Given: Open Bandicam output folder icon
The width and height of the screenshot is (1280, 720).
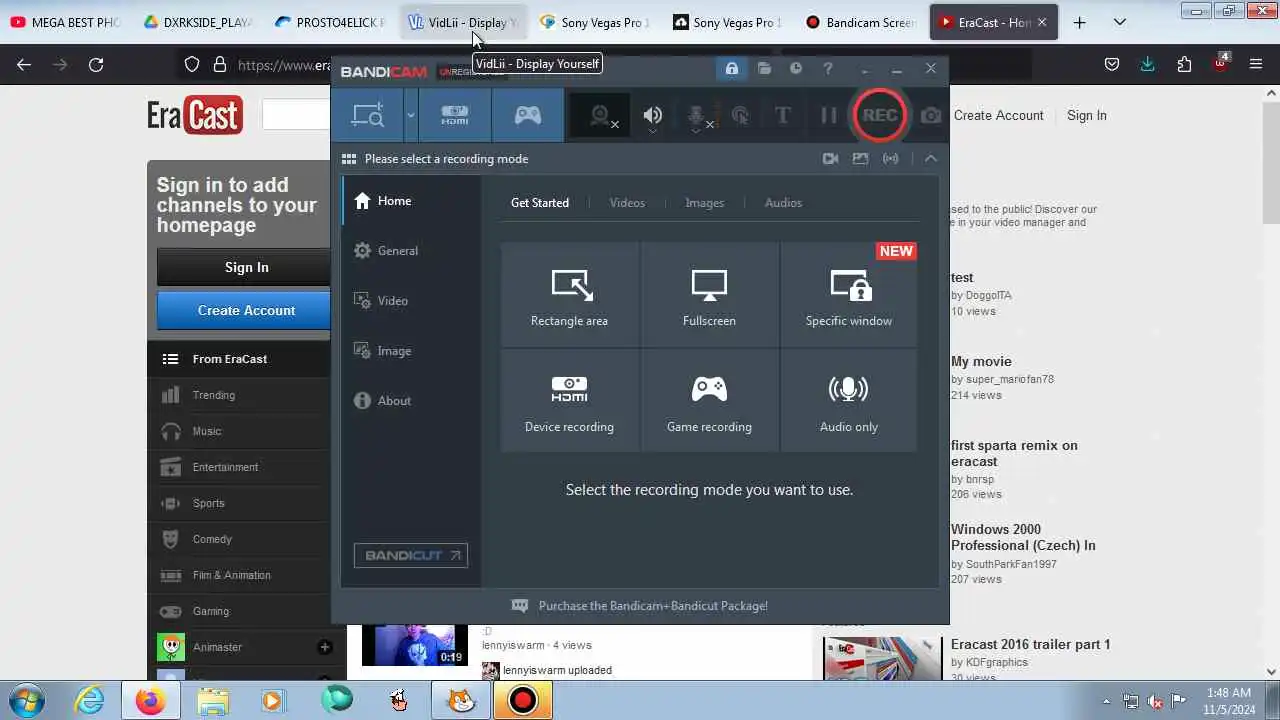Looking at the screenshot, I should 764,69.
